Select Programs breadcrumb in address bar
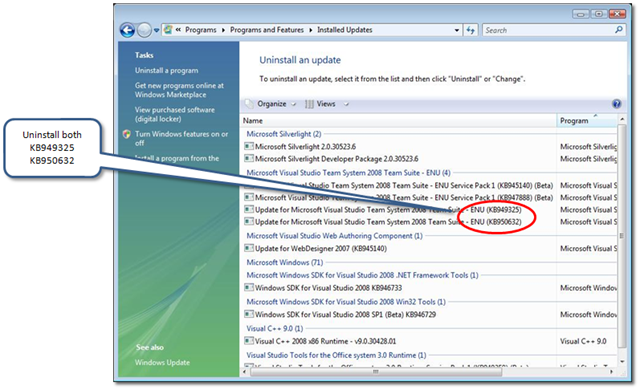This screenshot has height=390, width=640. [x=200, y=30]
